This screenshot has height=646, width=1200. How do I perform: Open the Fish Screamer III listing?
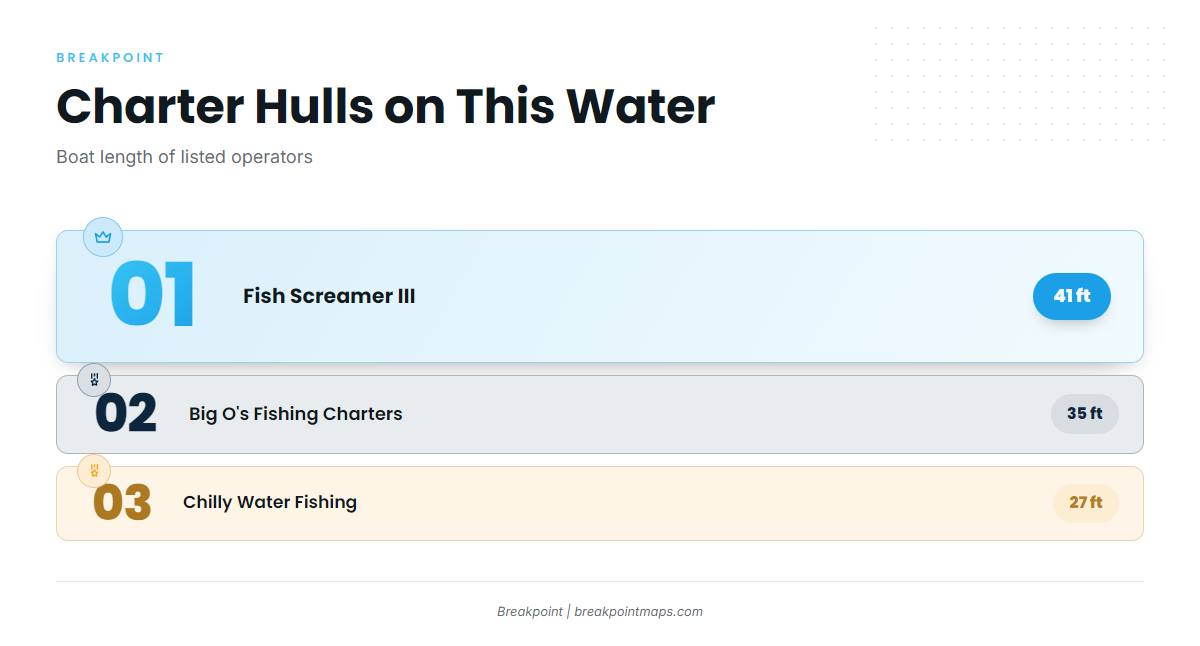pyautogui.click(x=329, y=296)
